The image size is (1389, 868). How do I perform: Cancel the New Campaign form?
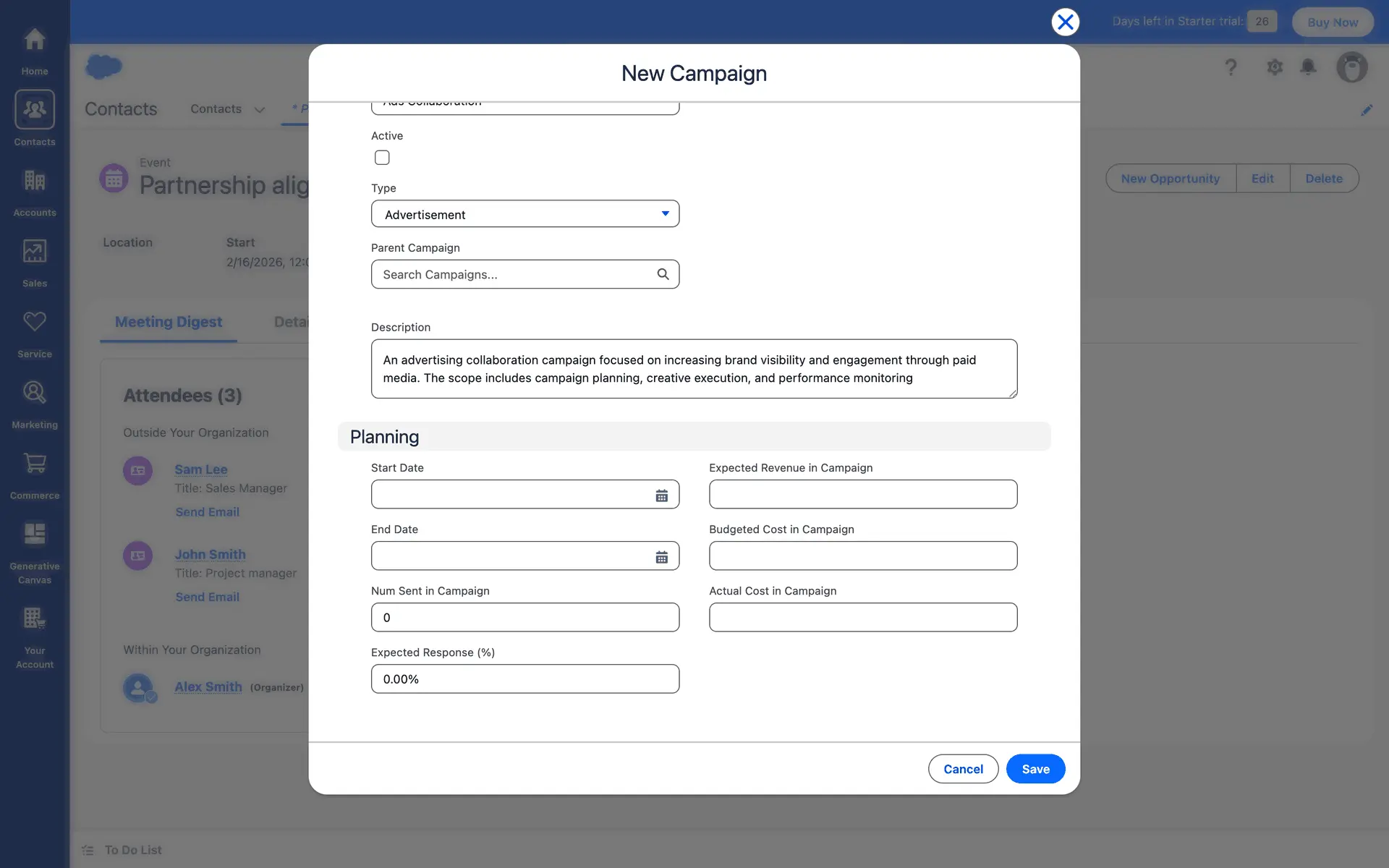(x=963, y=769)
